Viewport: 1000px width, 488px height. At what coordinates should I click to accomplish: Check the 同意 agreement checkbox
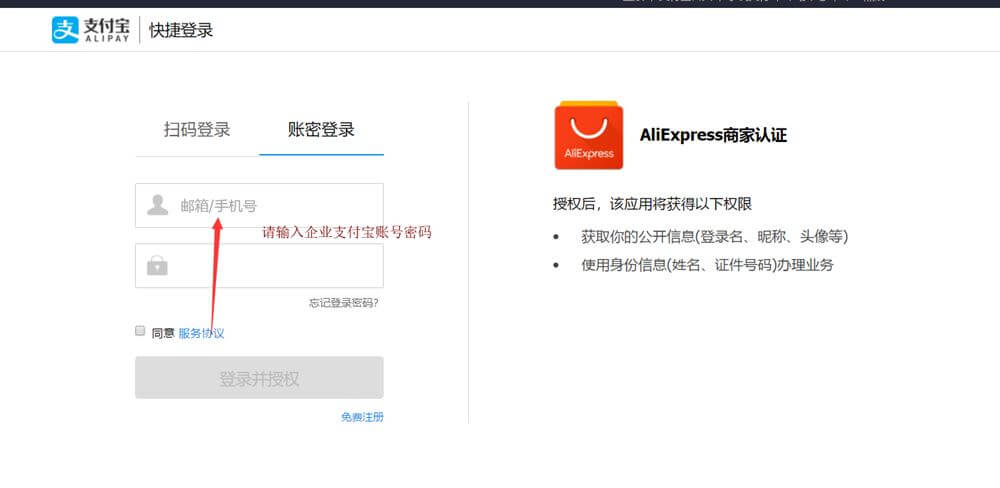tap(140, 331)
